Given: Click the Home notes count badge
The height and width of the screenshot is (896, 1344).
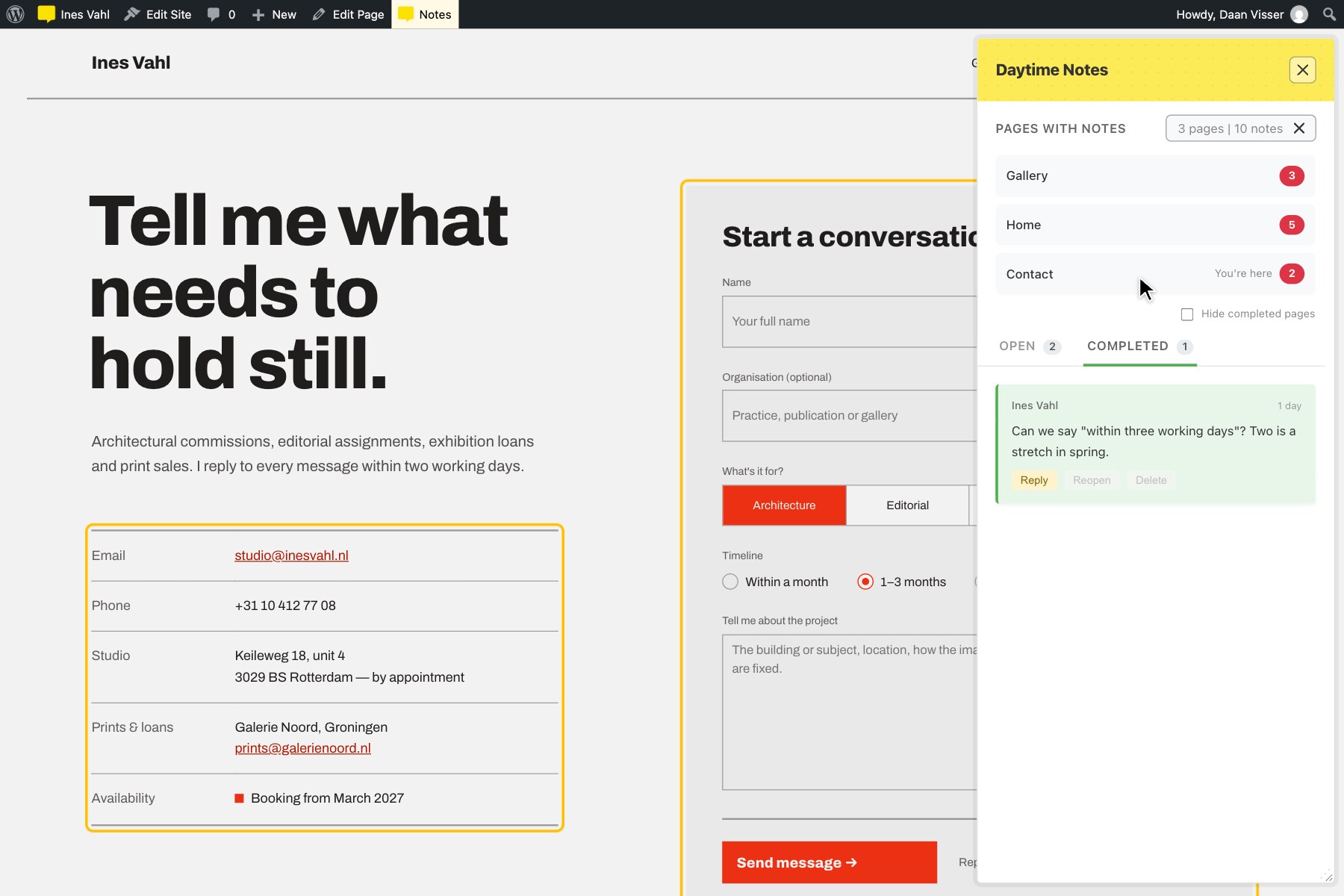Looking at the screenshot, I should point(1292,225).
